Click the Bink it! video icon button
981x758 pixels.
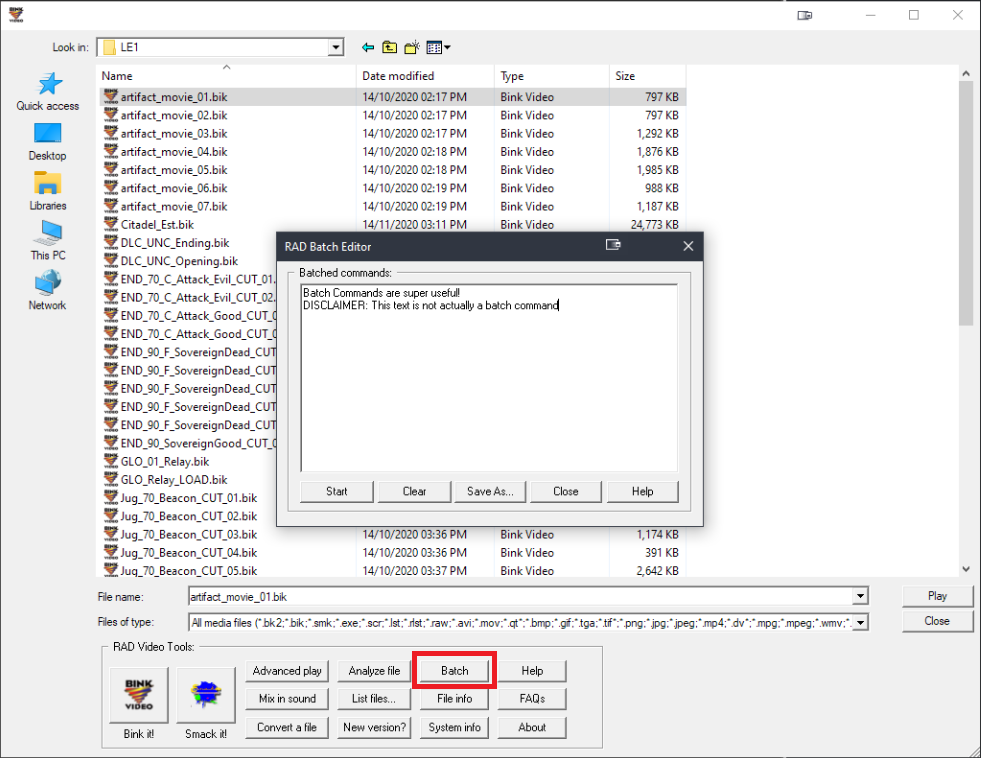click(x=138, y=694)
